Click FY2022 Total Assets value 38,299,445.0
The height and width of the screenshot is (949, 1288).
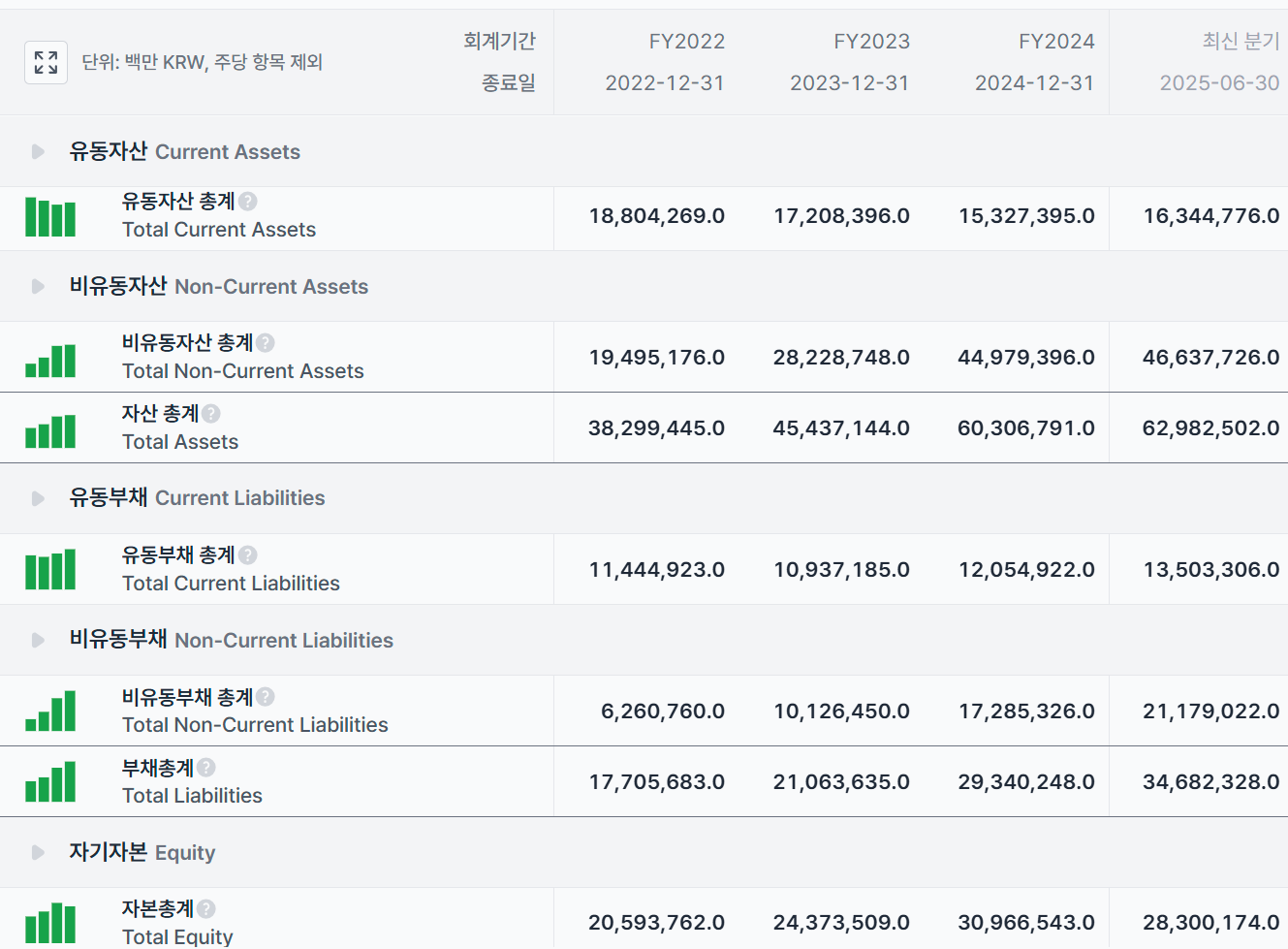point(656,428)
